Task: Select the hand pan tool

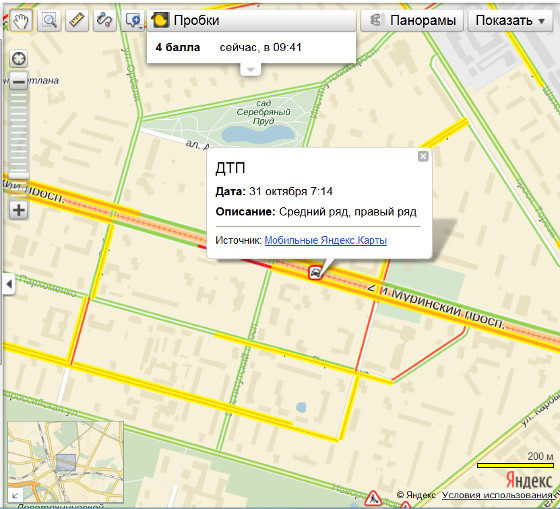Action: (x=21, y=20)
